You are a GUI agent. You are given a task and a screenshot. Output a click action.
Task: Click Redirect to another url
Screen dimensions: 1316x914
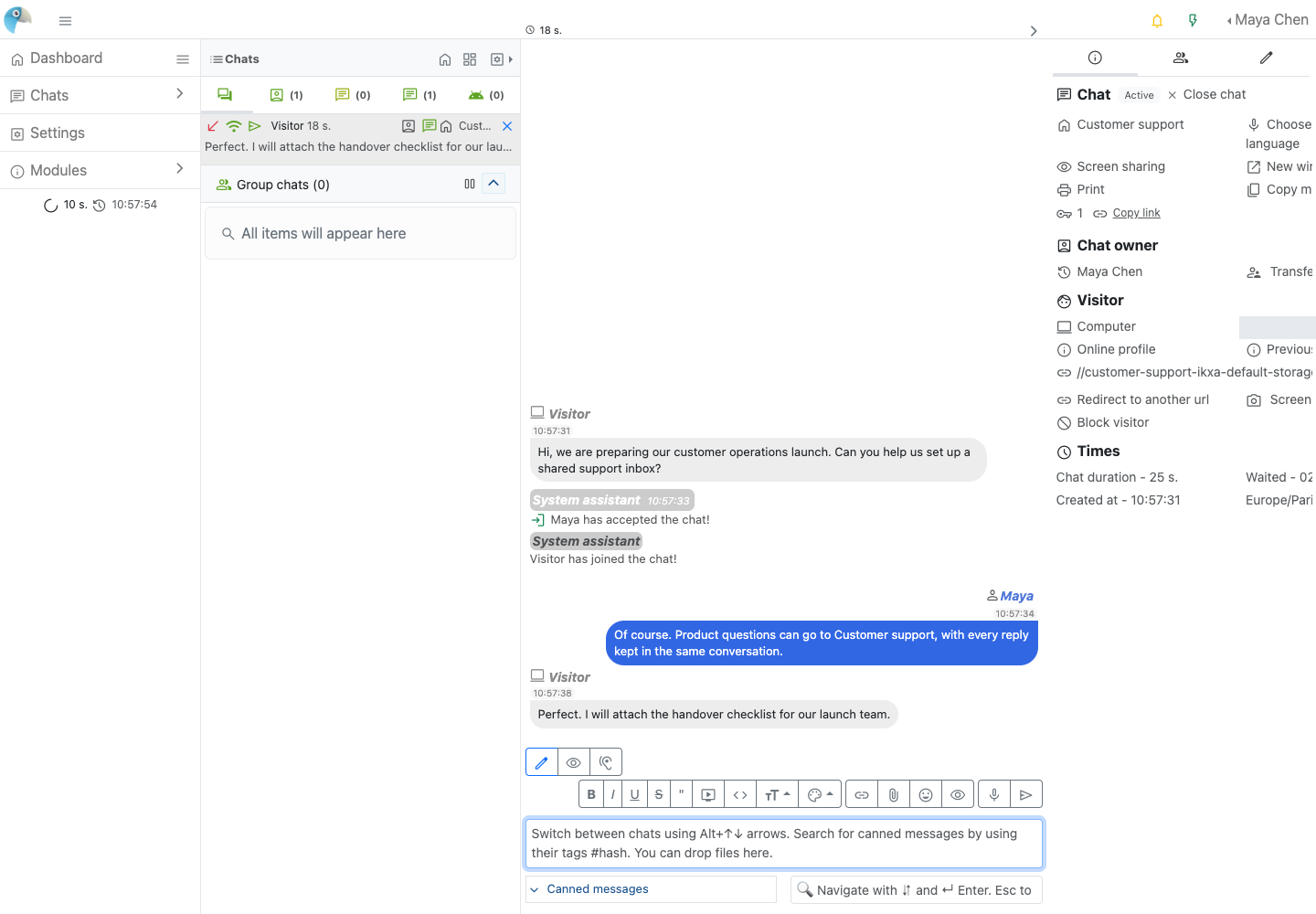pyautogui.click(x=1133, y=399)
